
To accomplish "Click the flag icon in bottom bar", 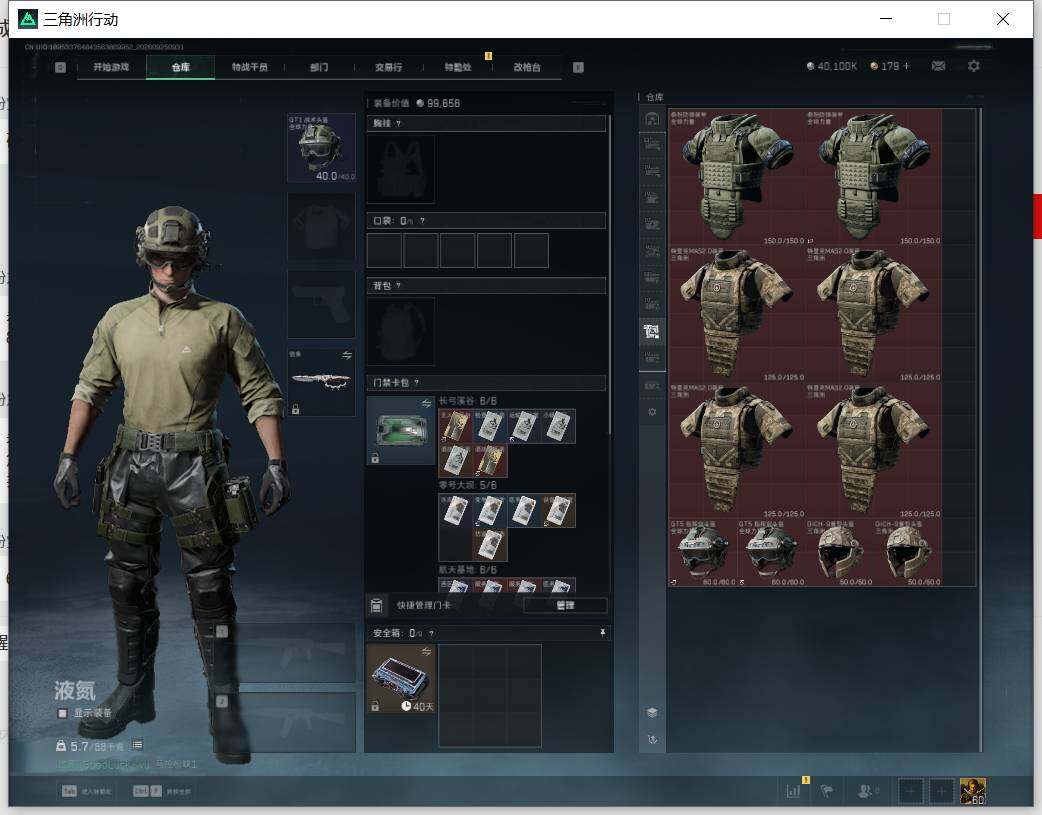I will 827,791.
